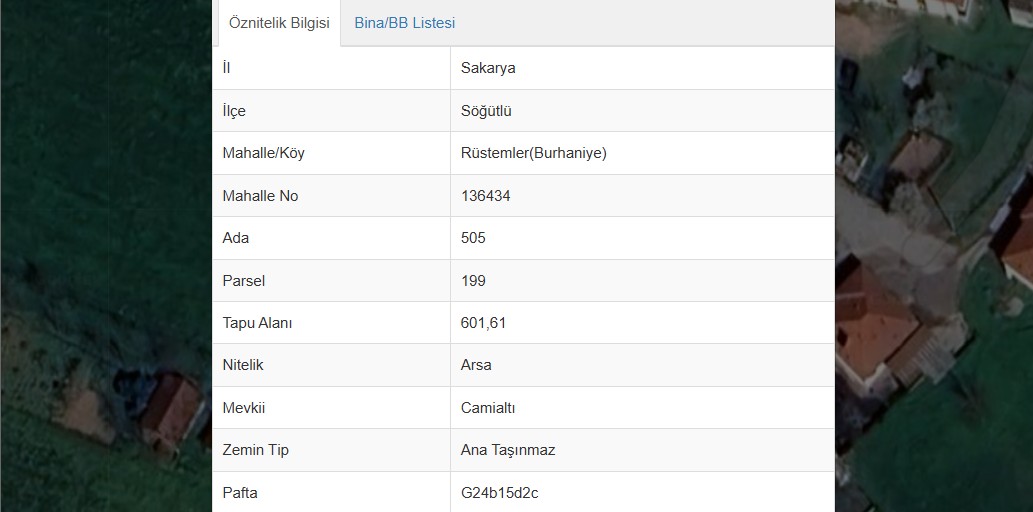Select the Tapu Alanı value 601,61
The height and width of the screenshot is (512, 1033).
click(484, 323)
